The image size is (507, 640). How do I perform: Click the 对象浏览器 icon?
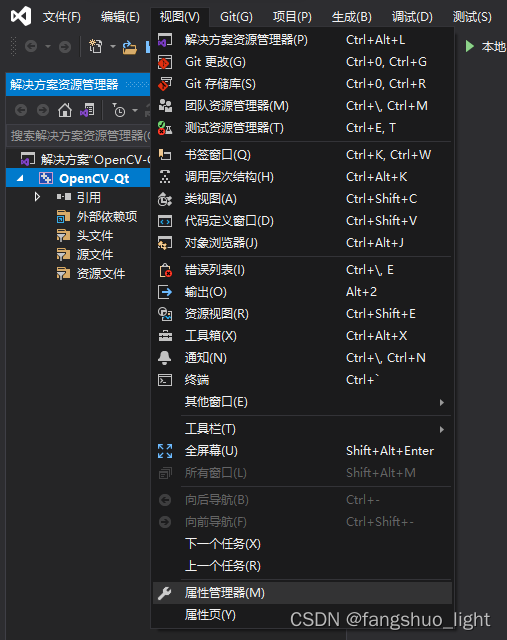coord(165,243)
